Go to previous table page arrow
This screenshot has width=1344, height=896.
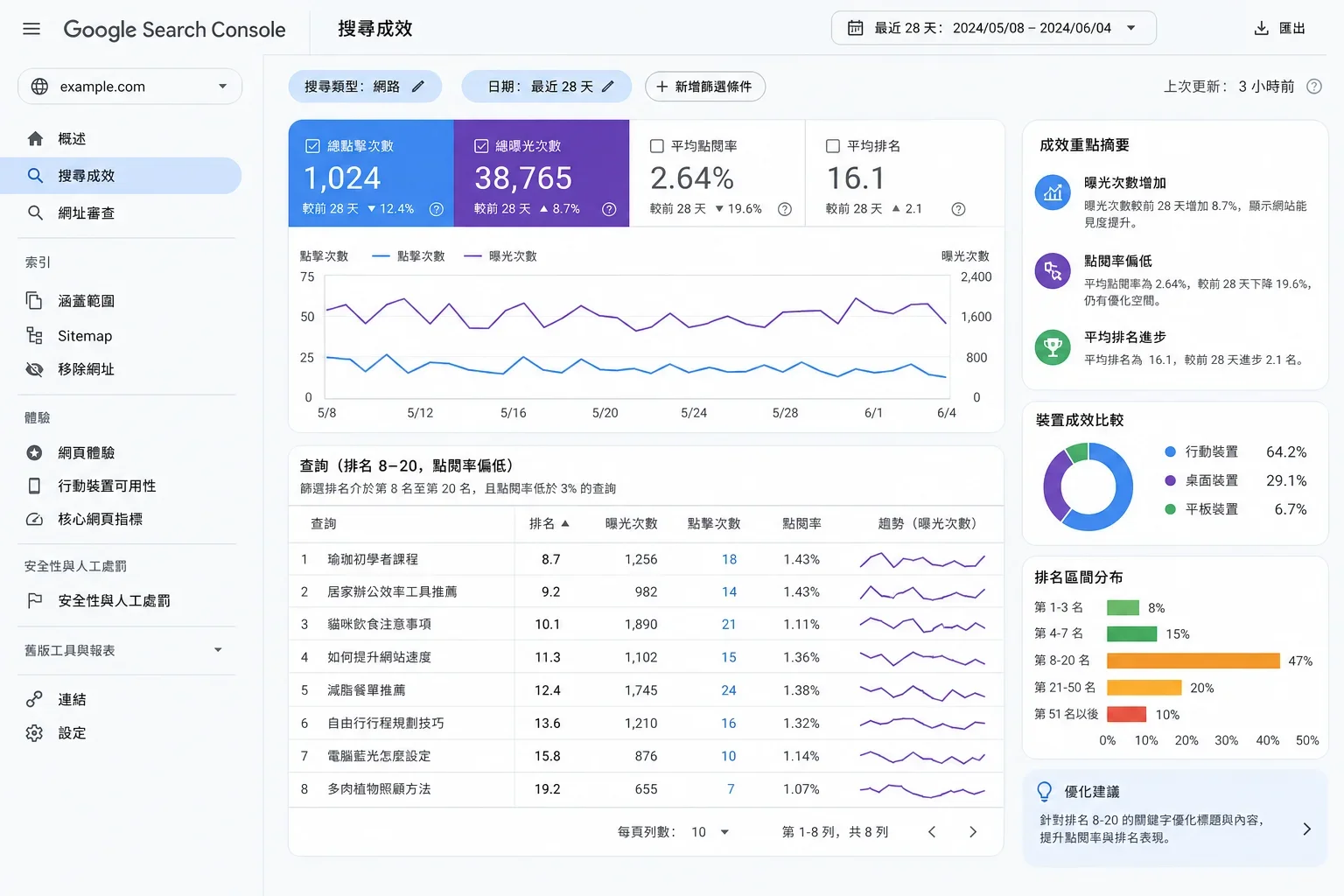click(x=932, y=832)
